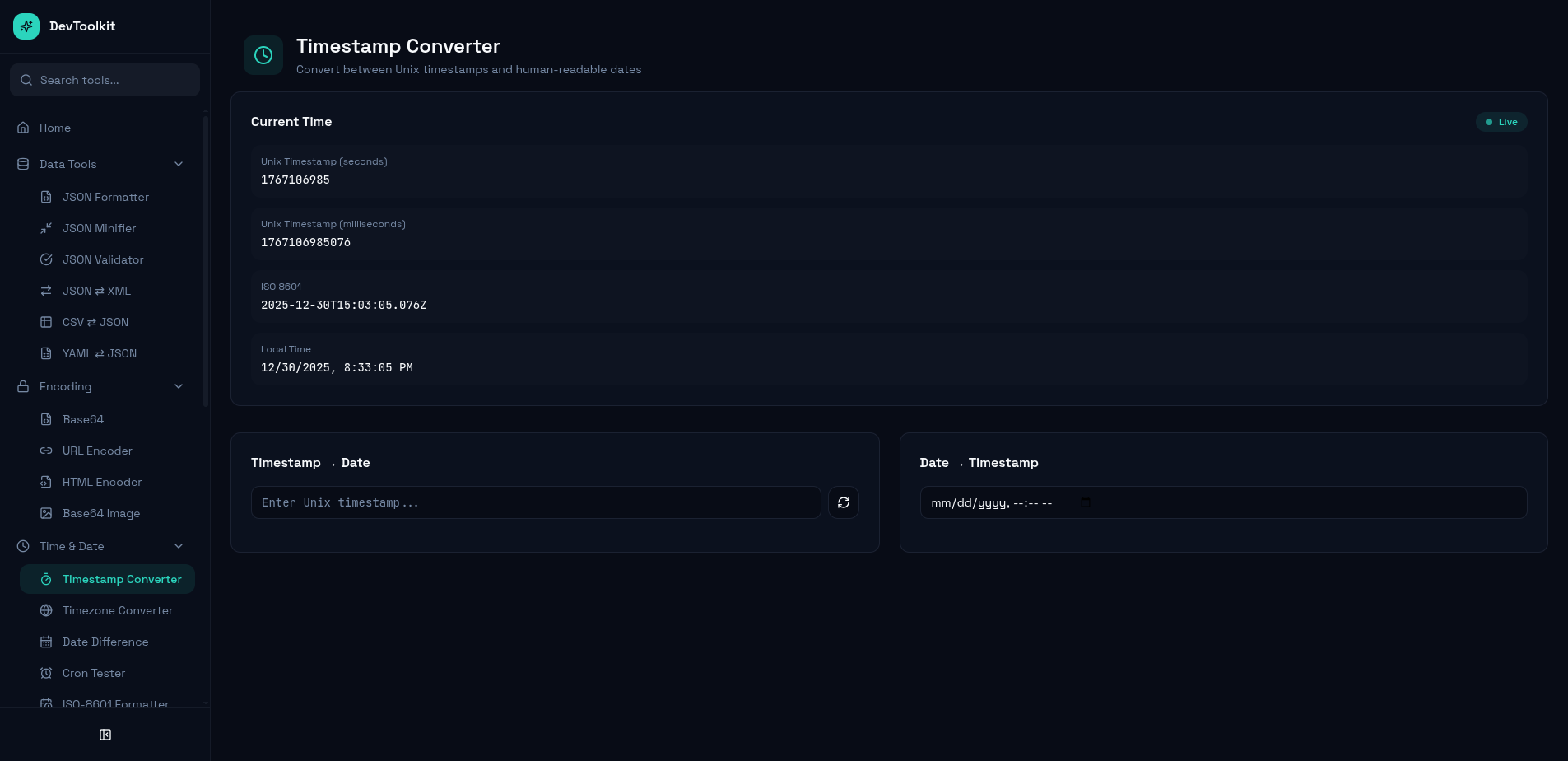Click the DevToolkit logo icon
Viewport: 1568px width, 761px height.
click(26, 26)
